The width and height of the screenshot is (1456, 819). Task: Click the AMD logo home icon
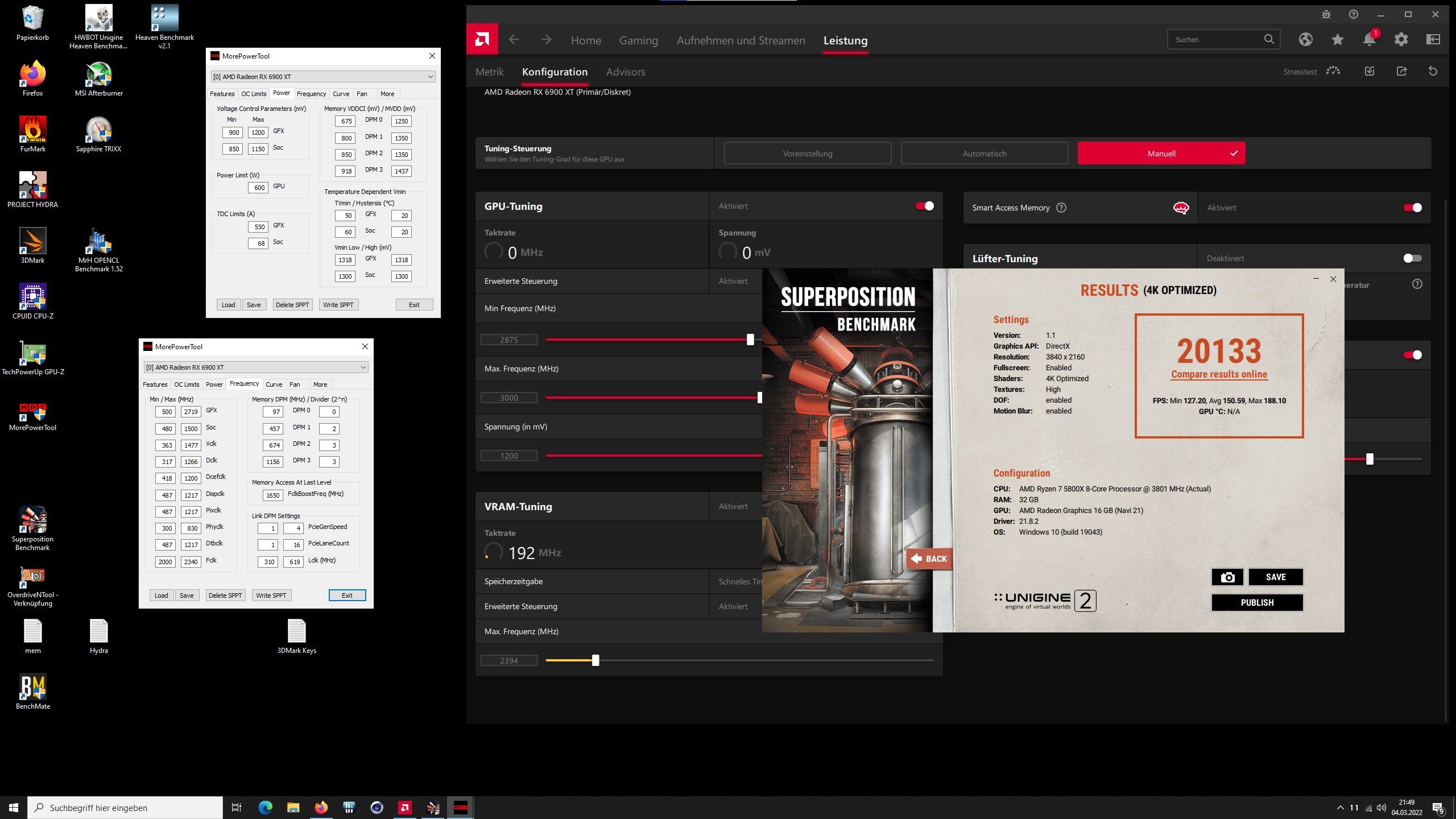(x=482, y=39)
